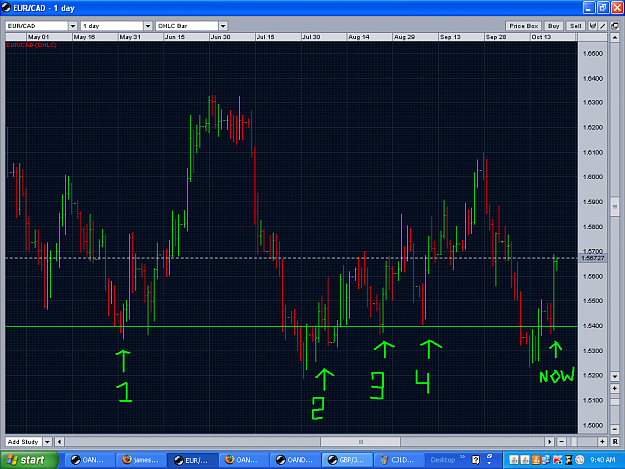Click the May 01 date header
The width and height of the screenshot is (625, 469).
38,37
